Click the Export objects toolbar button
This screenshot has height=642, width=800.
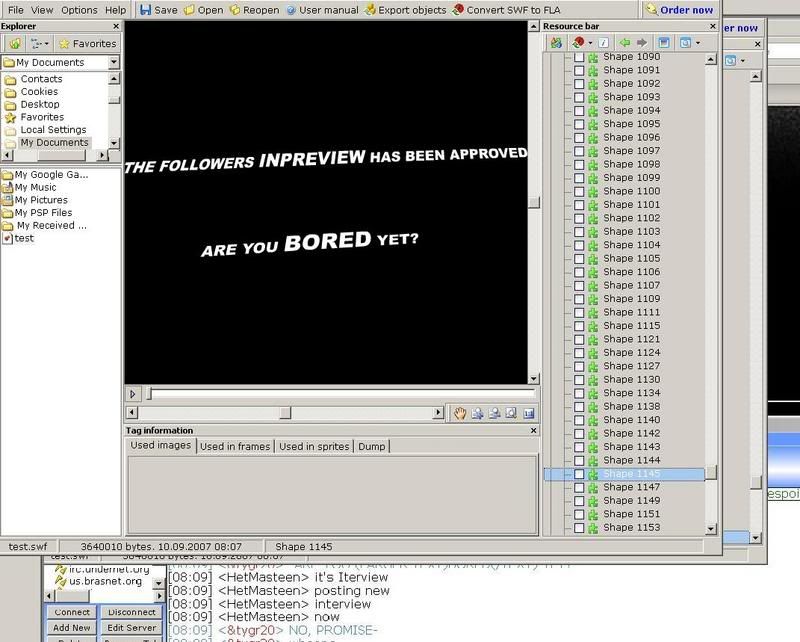click(x=405, y=10)
